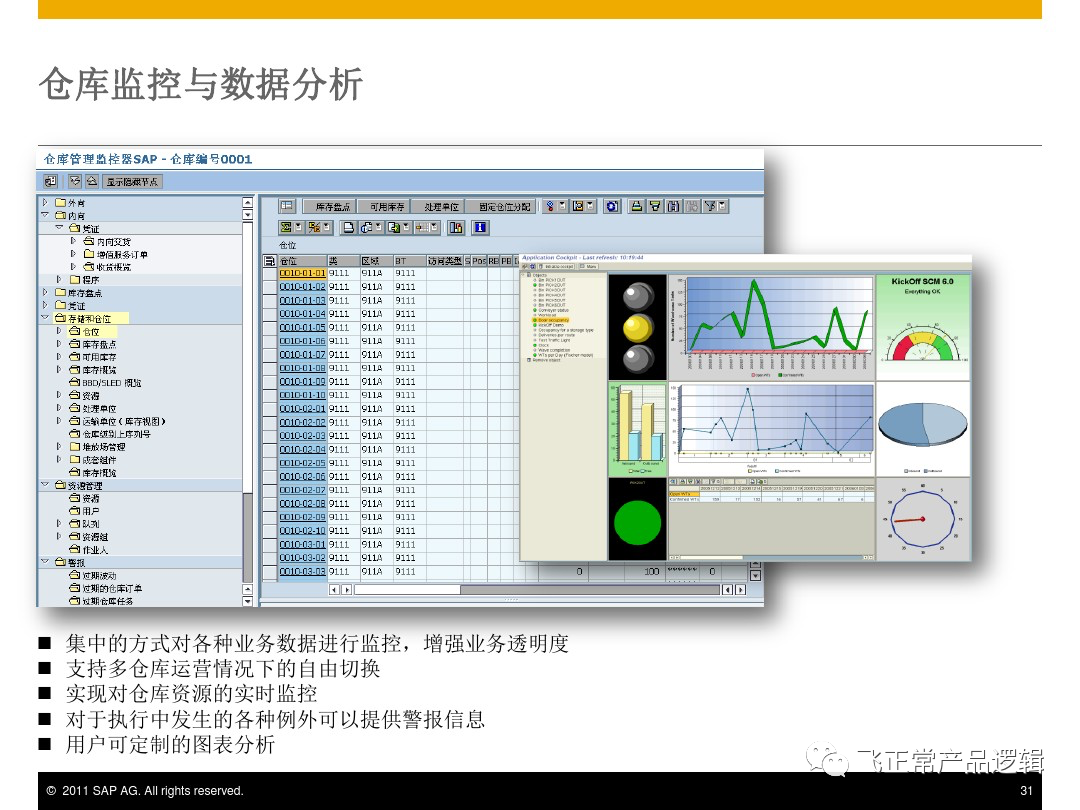Select row 0010-01-01 using its row selector box
This screenshot has height=810, width=1080.
tap(269, 273)
